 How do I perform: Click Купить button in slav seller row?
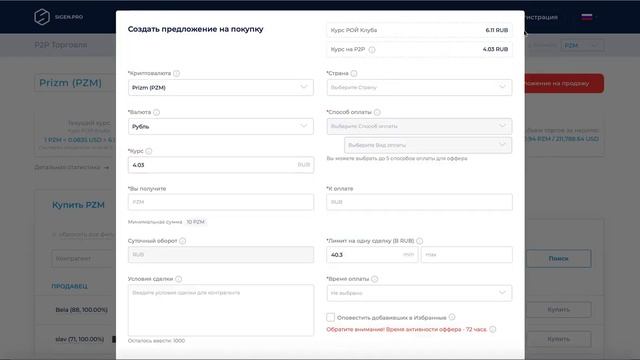pos(558,339)
